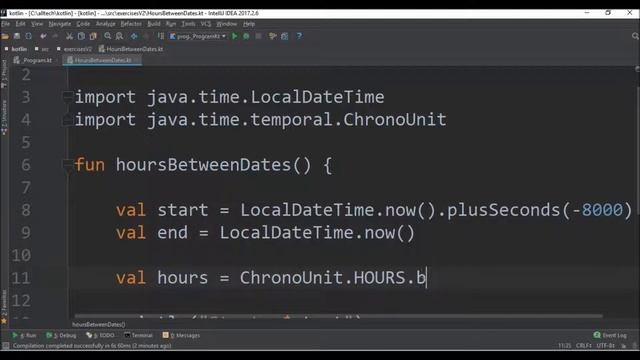Click the exercisesV2 breadcrumb in navigation bar
This screenshot has width=640, height=360.
point(75,49)
